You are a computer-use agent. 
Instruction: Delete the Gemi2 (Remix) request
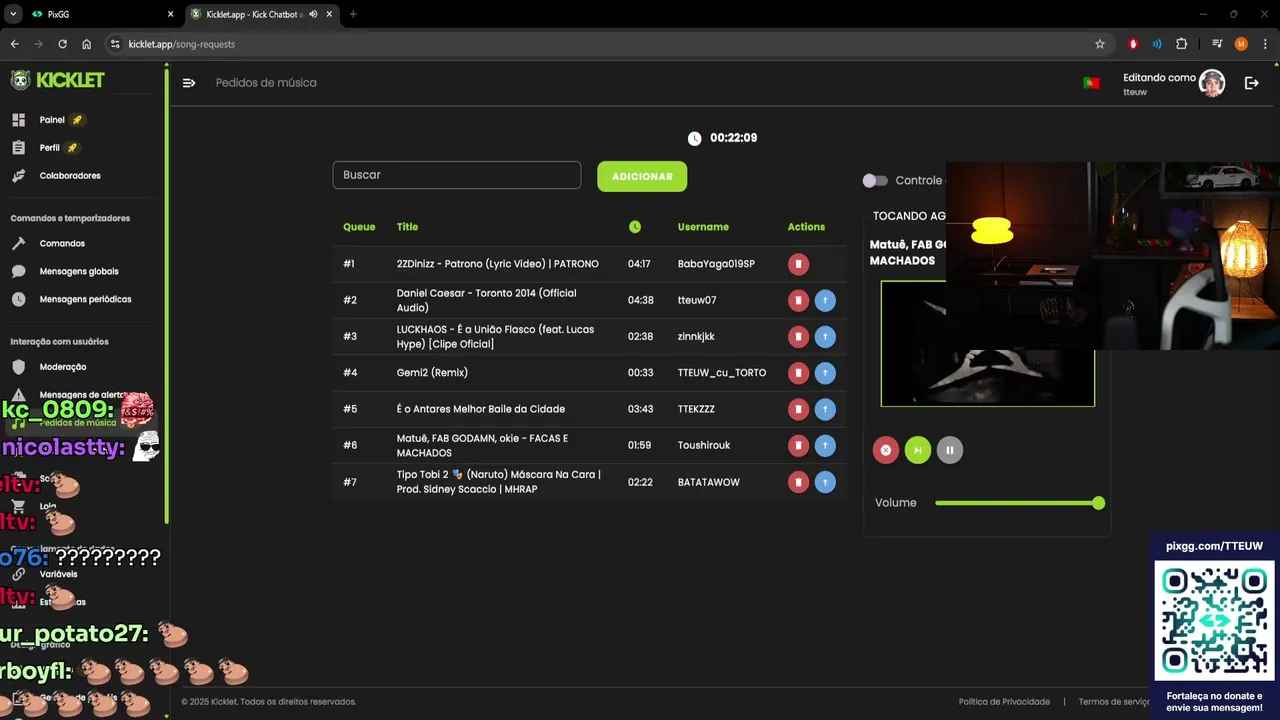[x=798, y=373]
